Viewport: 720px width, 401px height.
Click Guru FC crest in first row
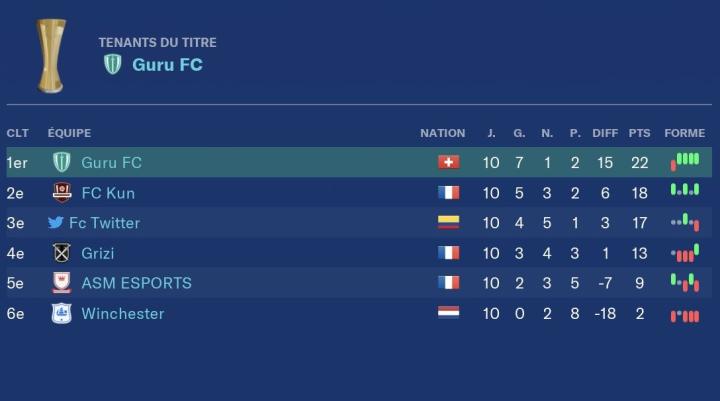pyautogui.click(x=62, y=163)
